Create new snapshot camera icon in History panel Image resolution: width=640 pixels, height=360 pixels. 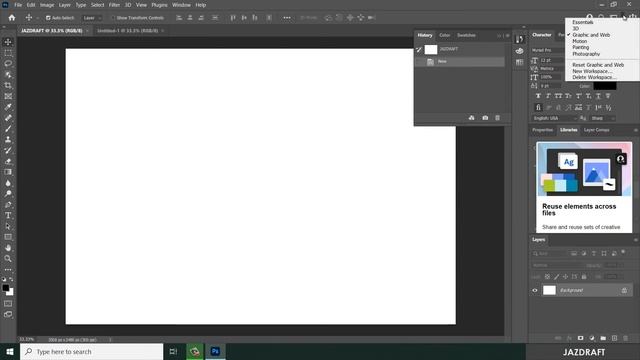pos(485,118)
